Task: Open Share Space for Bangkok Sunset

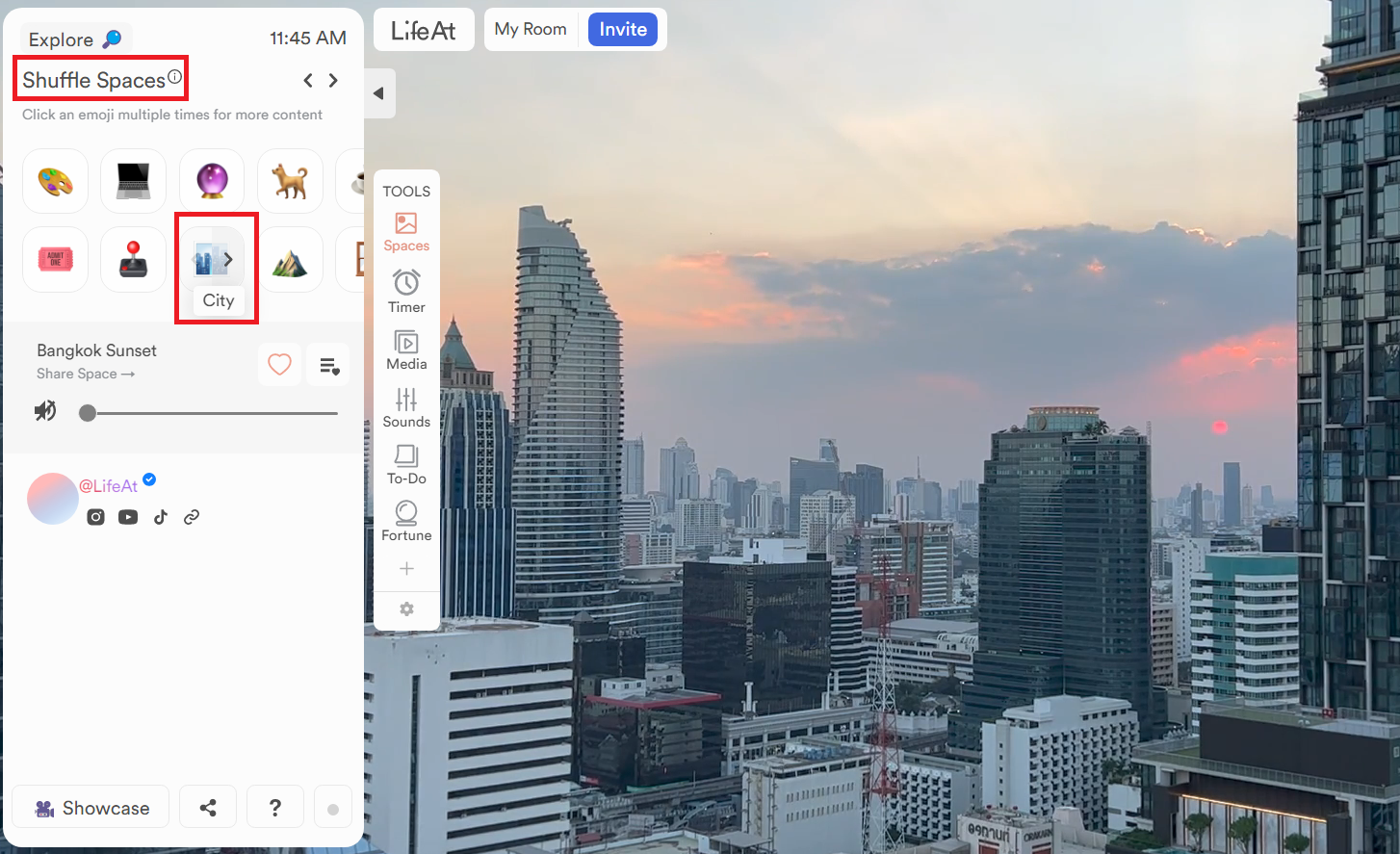Action: [x=85, y=374]
